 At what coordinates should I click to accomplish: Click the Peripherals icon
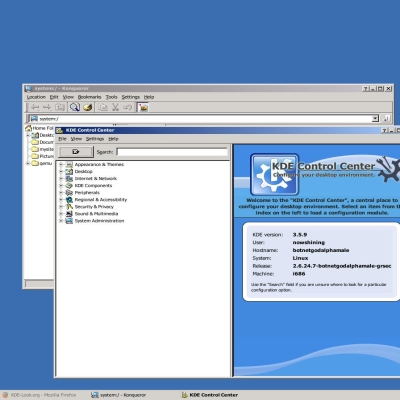[x=69, y=192]
